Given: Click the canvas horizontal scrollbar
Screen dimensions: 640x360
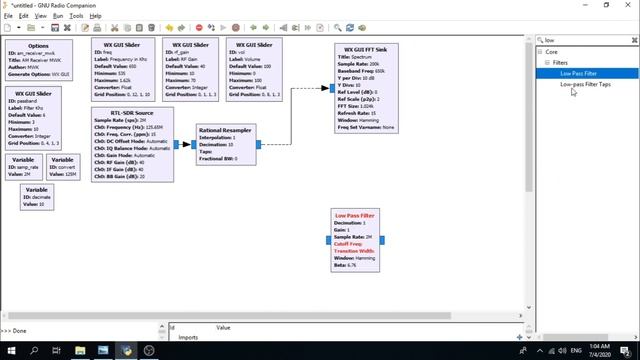Looking at the screenshot, I should point(229,316).
